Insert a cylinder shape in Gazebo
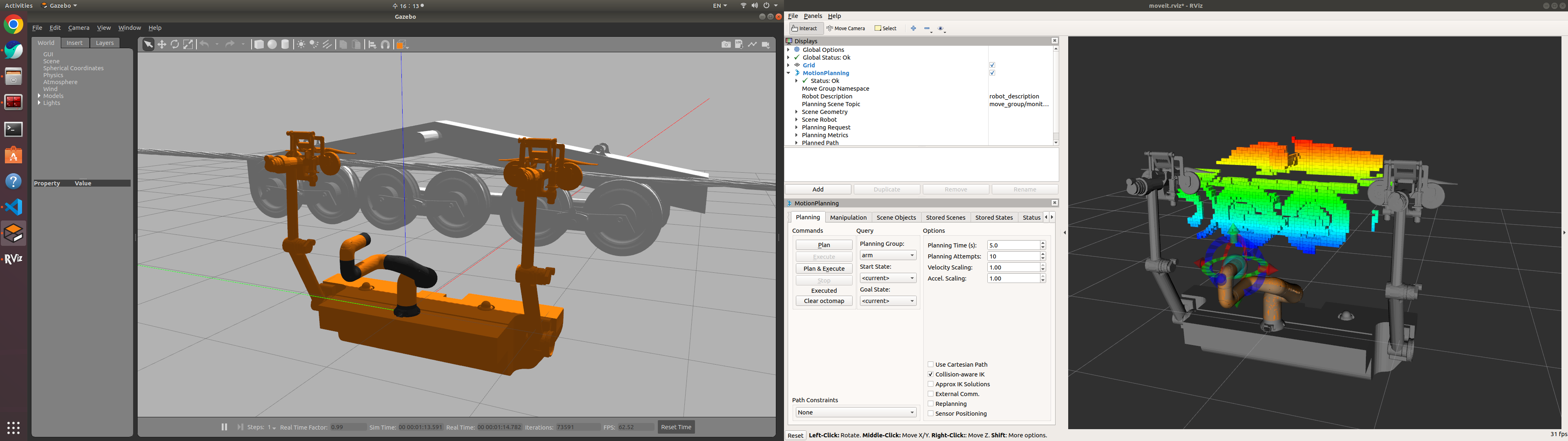 tap(285, 45)
